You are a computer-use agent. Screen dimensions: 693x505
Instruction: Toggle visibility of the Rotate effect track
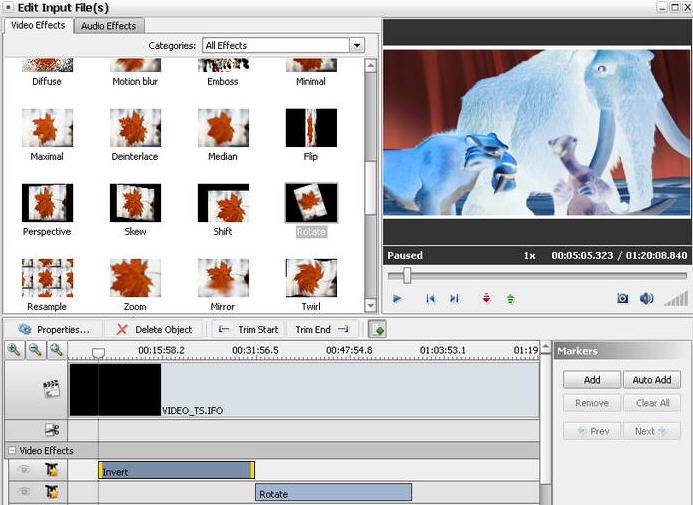(25, 492)
